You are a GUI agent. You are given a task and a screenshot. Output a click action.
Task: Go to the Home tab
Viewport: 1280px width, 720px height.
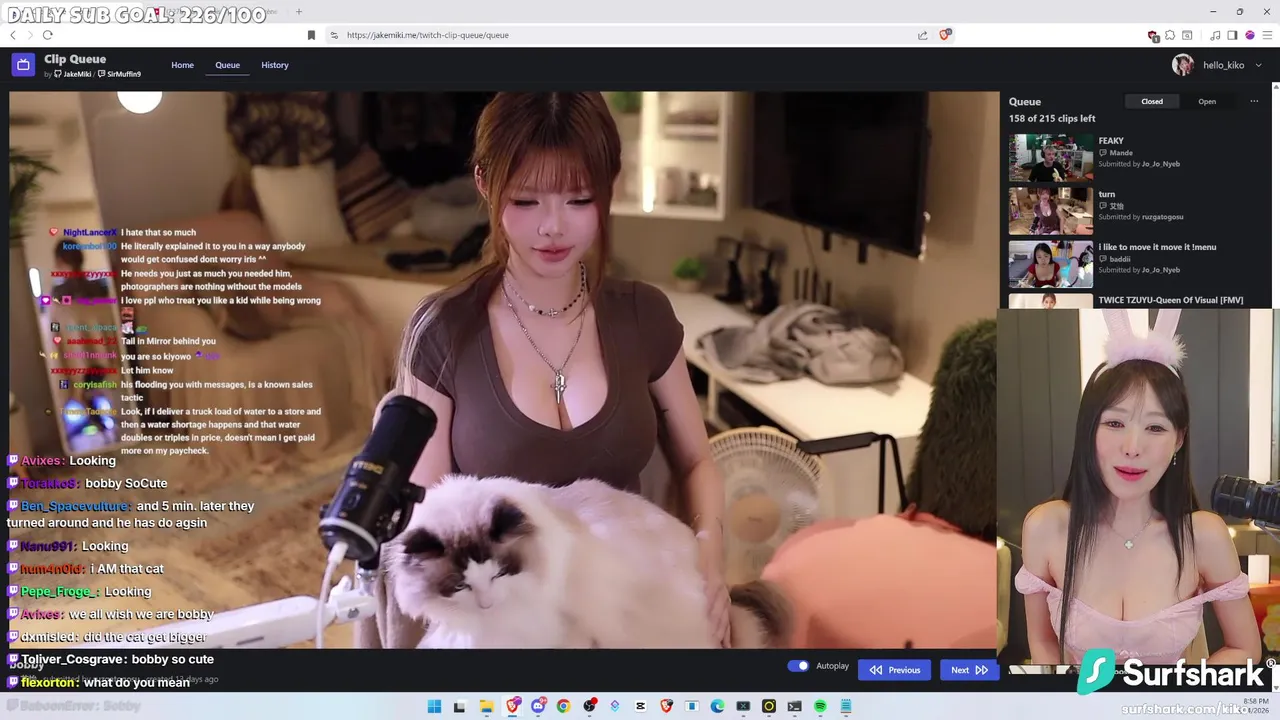(182, 65)
